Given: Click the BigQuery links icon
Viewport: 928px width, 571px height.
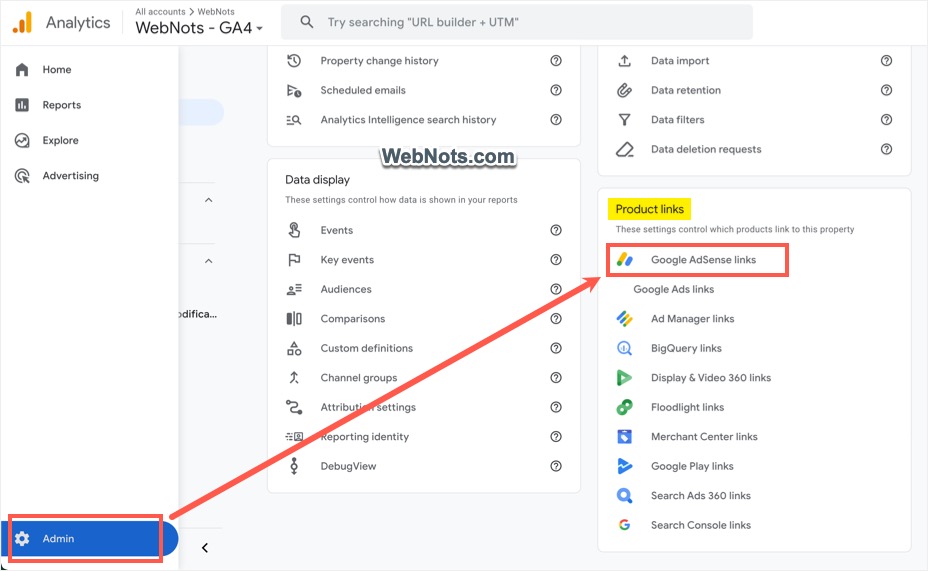Looking at the screenshot, I should (624, 349).
